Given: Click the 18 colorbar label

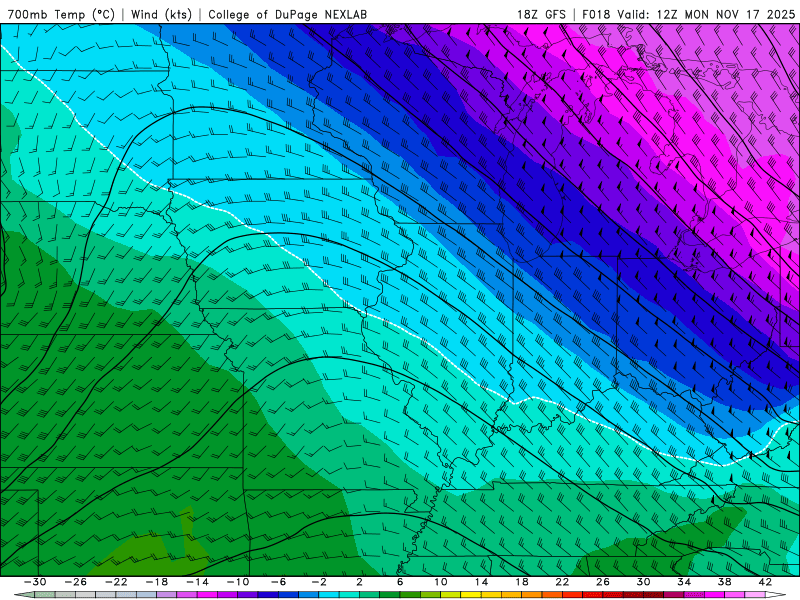Looking at the screenshot, I should click(521, 582).
